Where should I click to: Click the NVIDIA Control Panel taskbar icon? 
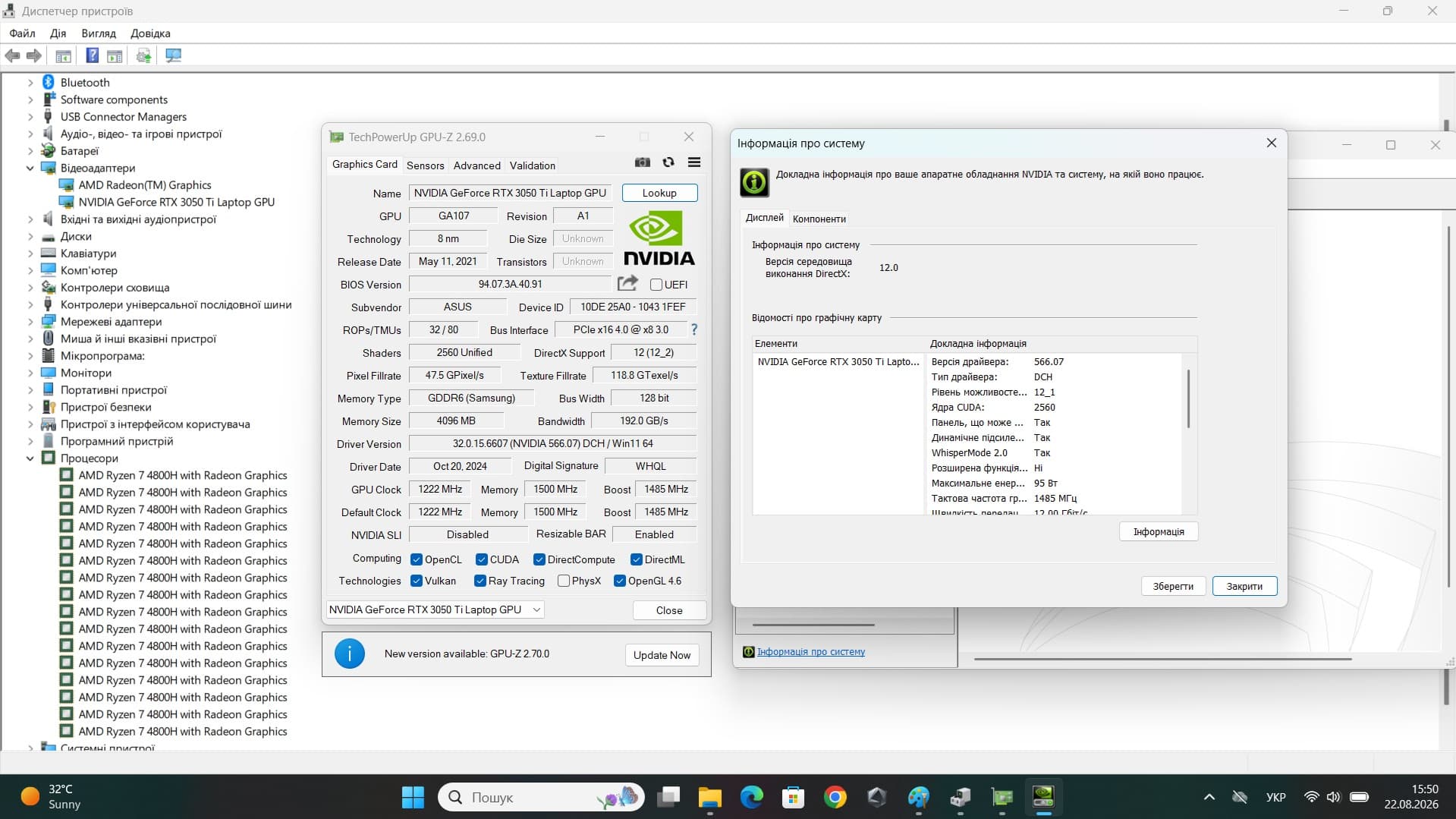click(1044, 797)
